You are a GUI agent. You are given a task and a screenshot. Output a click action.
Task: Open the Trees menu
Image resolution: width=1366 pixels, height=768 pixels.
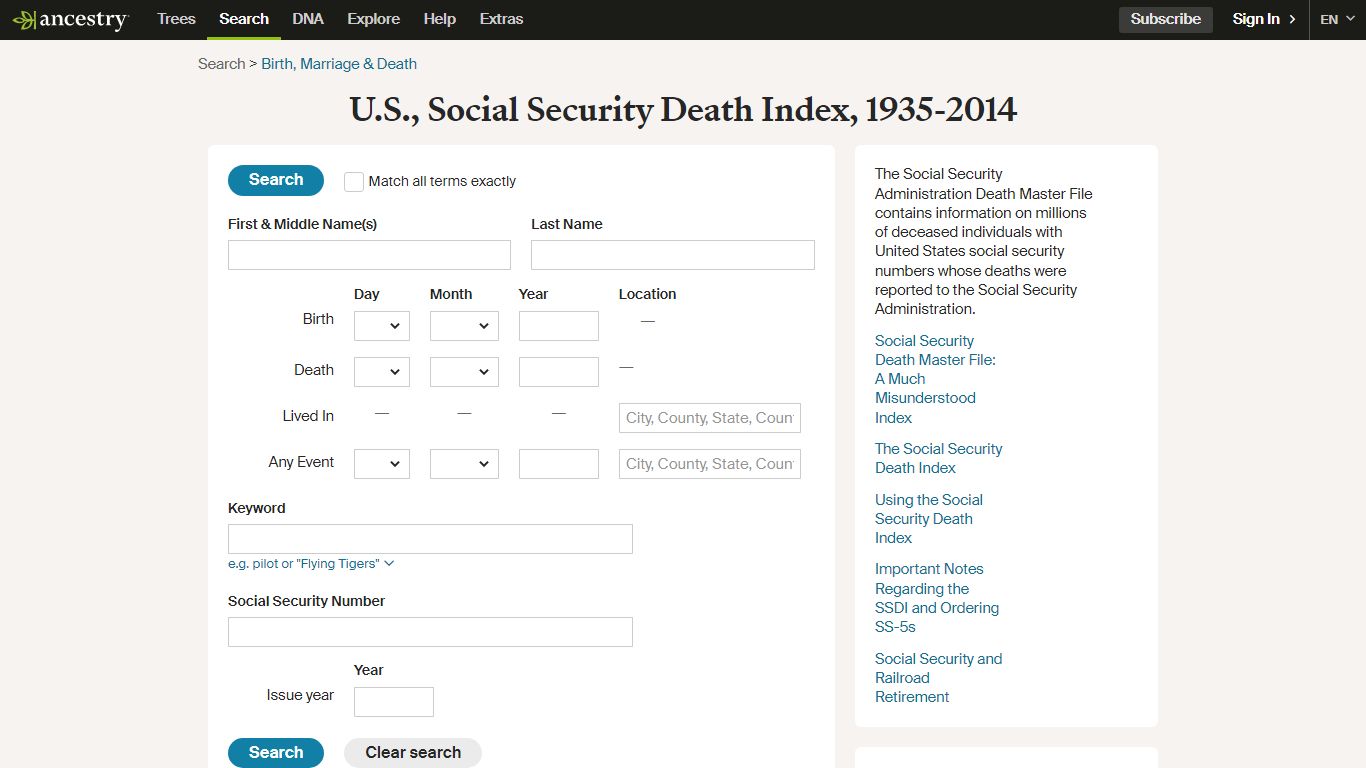[x=176, y=19]
